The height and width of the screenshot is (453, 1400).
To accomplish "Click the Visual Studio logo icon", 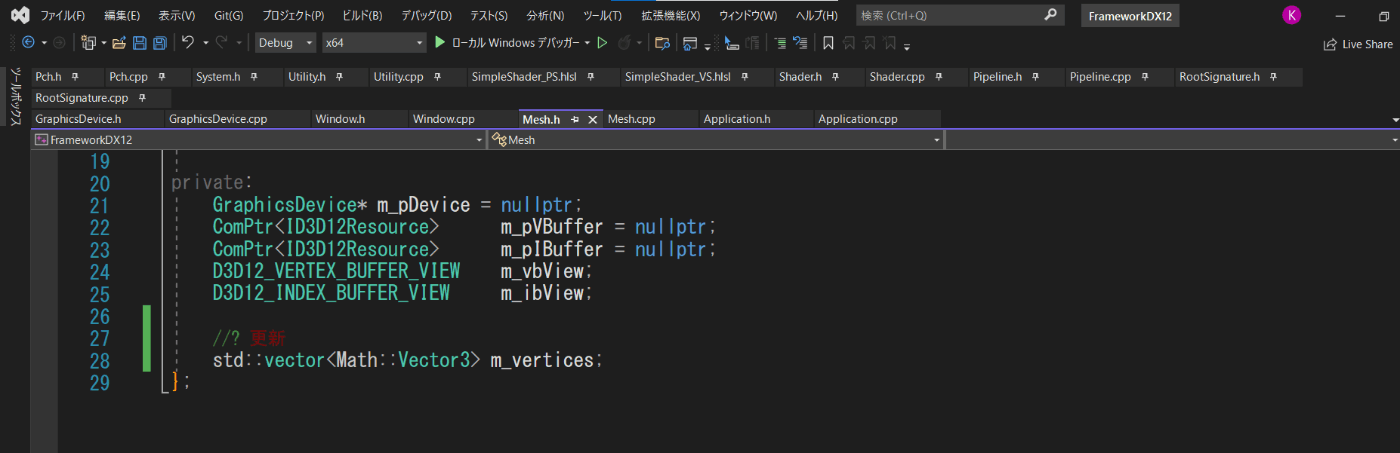I will pyautogui.click(x=19, y=15).
